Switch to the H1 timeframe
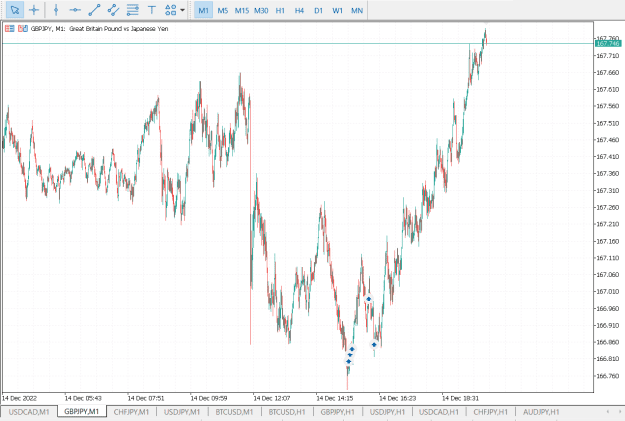Screen dimensions: 625x421 click(x=280, y=11)
